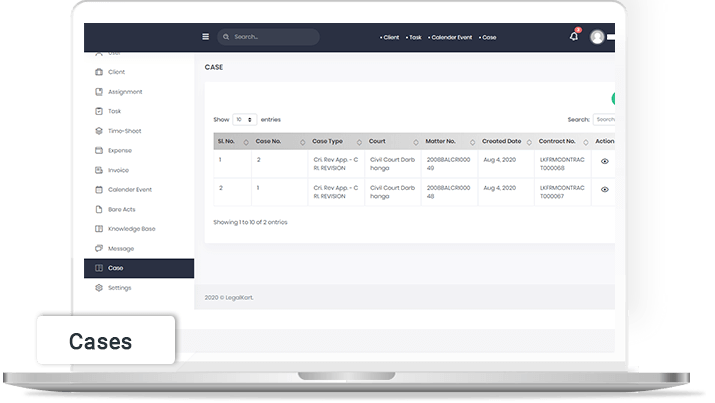The height and width of the screenshot is (403, 715).
Task: Click the Settings gear icon in sidebar
Action: click(x=98, y=288)
